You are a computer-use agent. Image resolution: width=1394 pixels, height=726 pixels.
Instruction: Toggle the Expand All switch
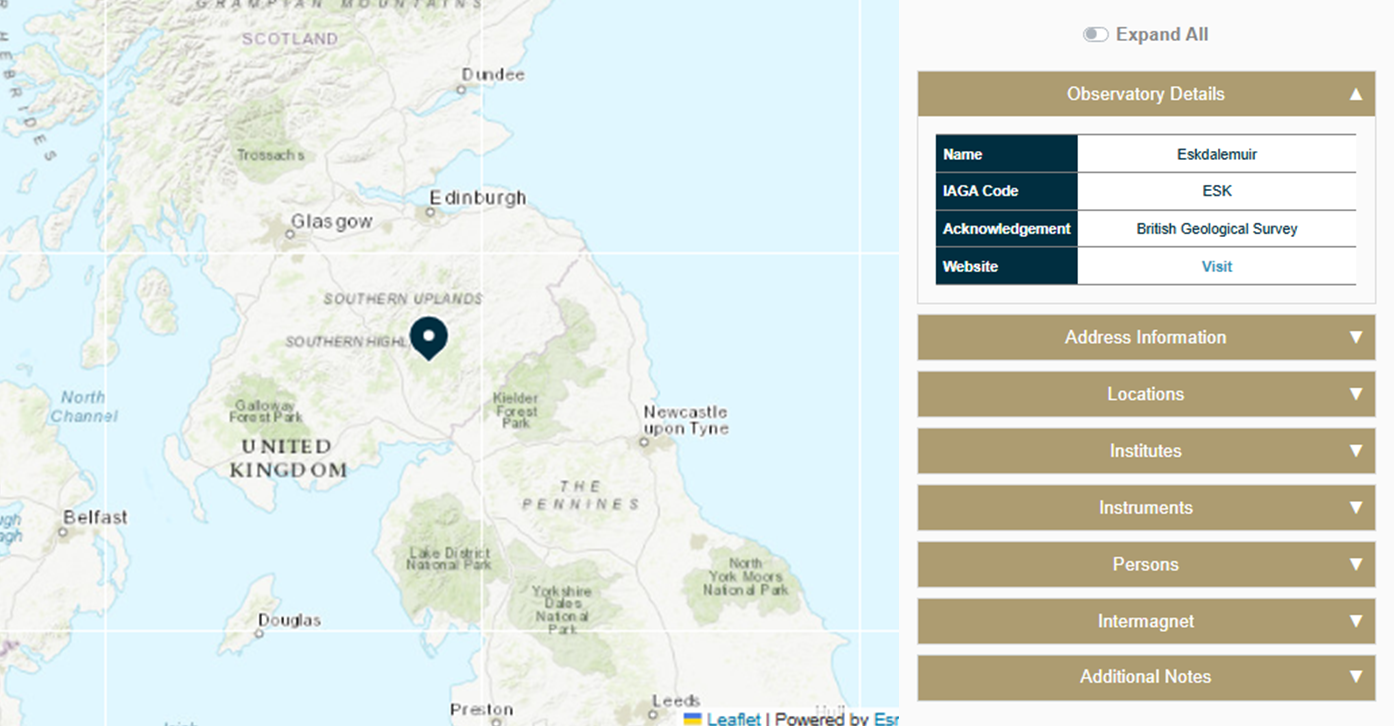point(1095,35)
